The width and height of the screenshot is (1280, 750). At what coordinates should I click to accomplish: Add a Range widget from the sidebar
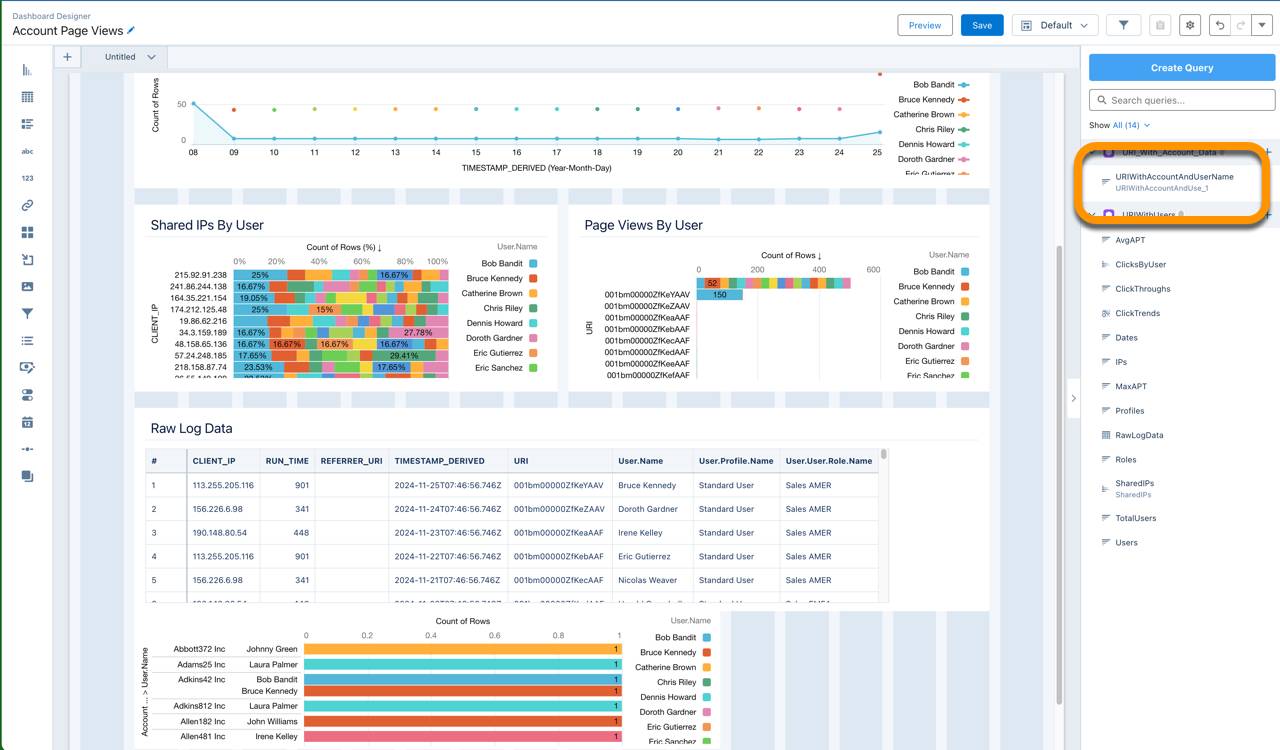click(27, 449)
